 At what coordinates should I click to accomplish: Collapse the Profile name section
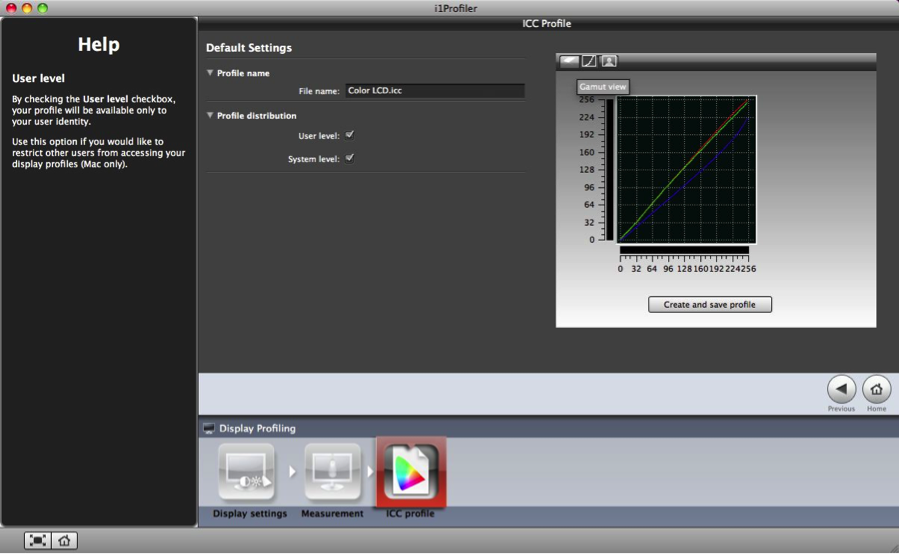tap(210, 73)
